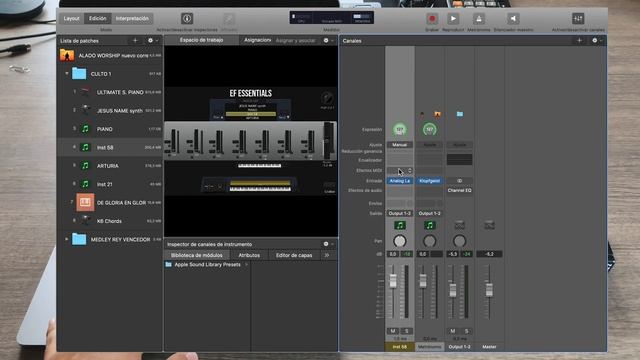640x360 pixels.
Task: Click the orange DE GLORIA EN GLORIA patch icon
Action: (85, 202)
